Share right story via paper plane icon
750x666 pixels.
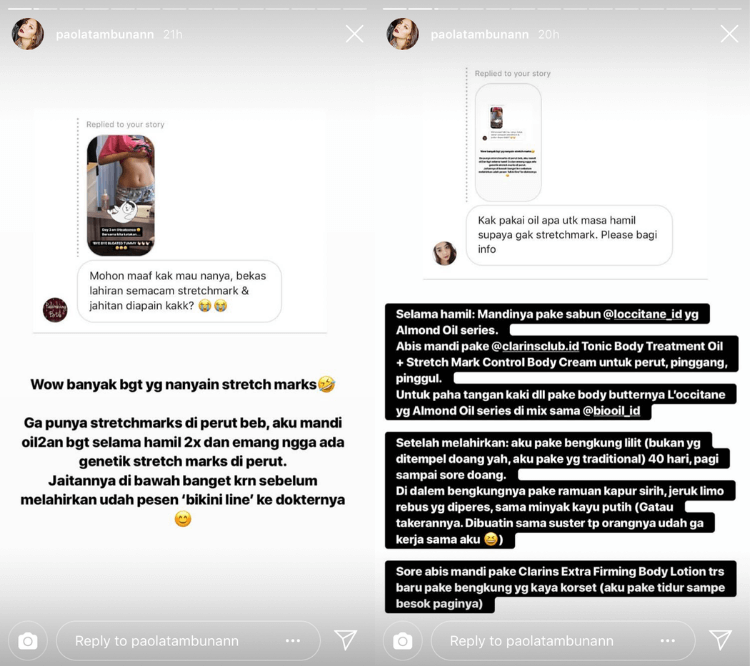(x=720, y=640)
